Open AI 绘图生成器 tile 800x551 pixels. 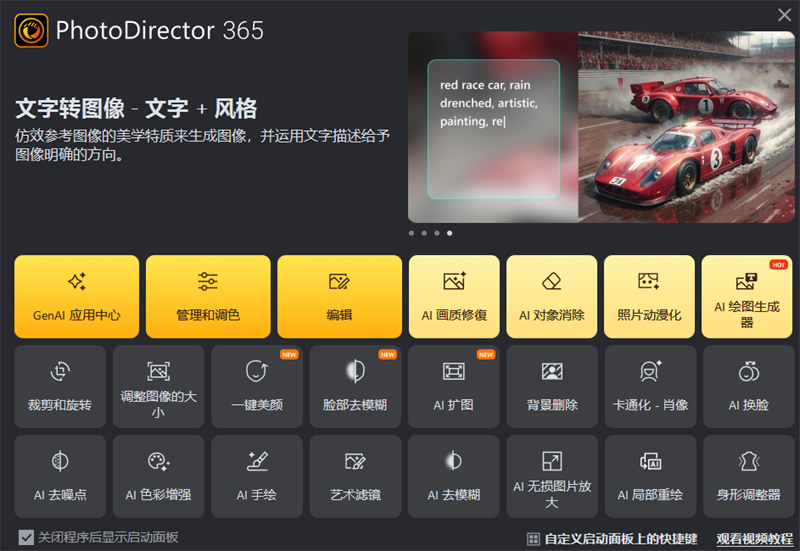pyautogui.click(x=747, y=296)
